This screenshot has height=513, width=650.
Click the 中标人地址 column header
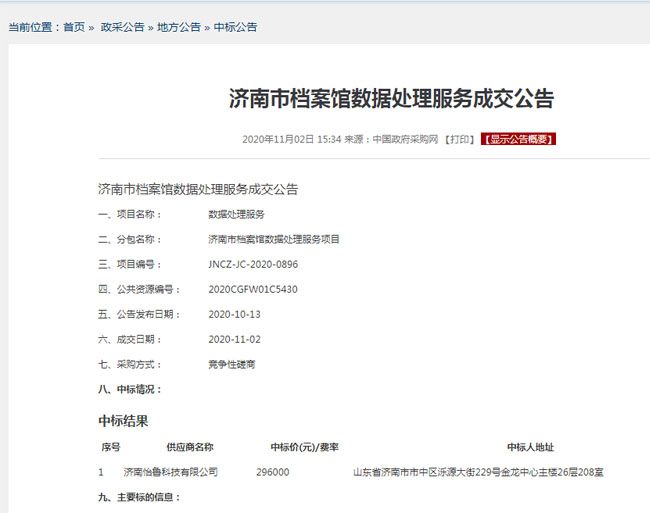click(x=531, y=447)
